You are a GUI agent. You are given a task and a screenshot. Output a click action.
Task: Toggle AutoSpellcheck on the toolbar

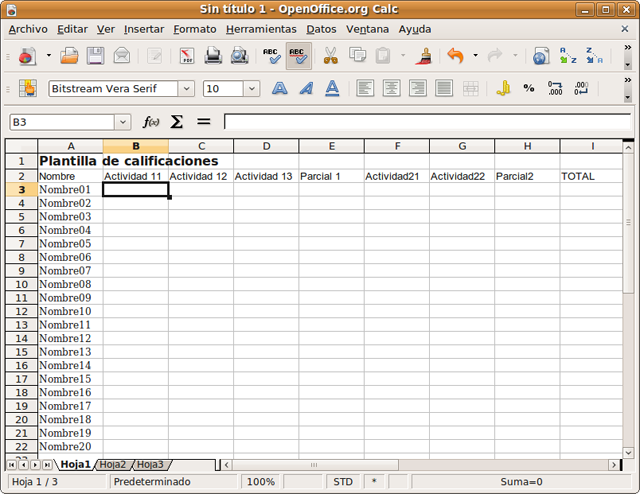(297, 56)
